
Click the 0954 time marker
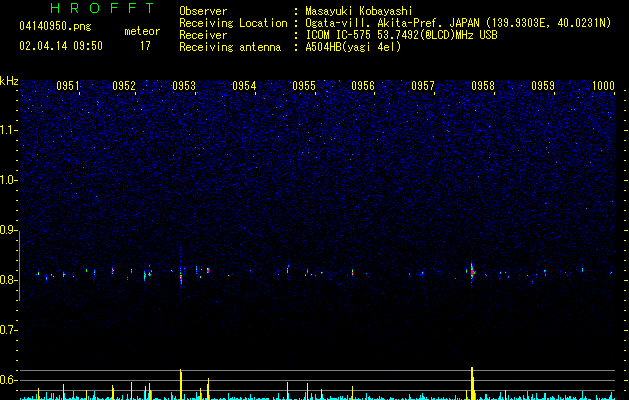pos(244,85)
